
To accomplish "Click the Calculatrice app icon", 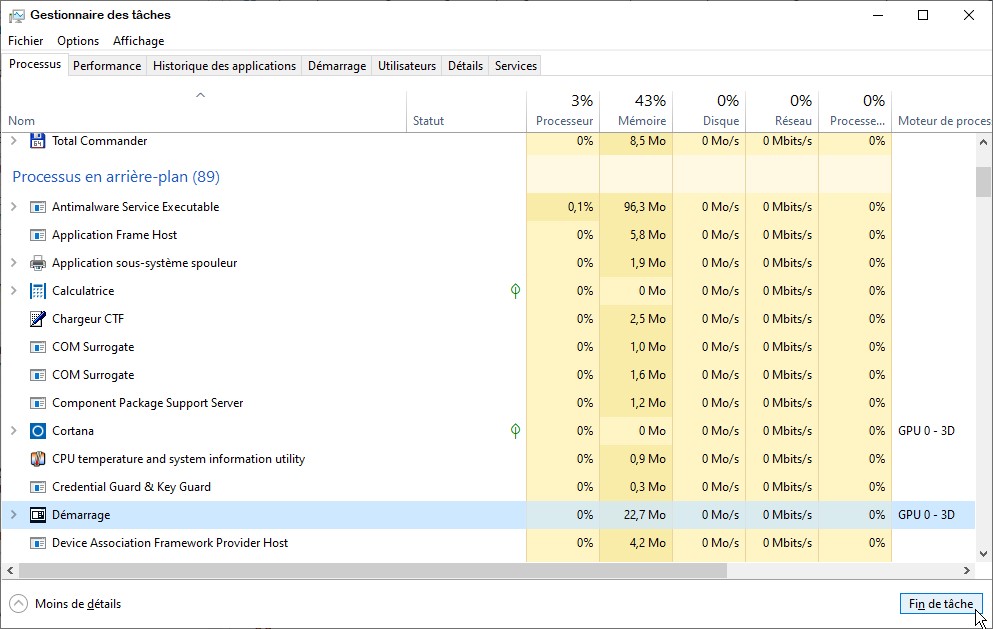I will click(38, 291).
